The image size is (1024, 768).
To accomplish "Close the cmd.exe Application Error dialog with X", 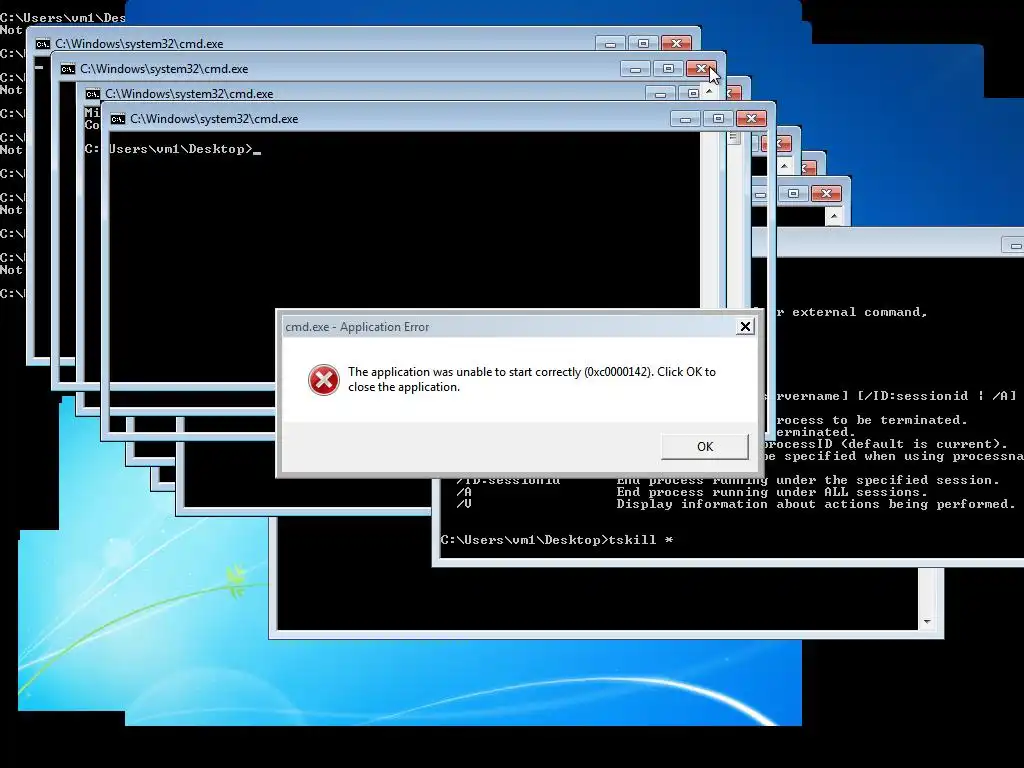I will [745, 327].
